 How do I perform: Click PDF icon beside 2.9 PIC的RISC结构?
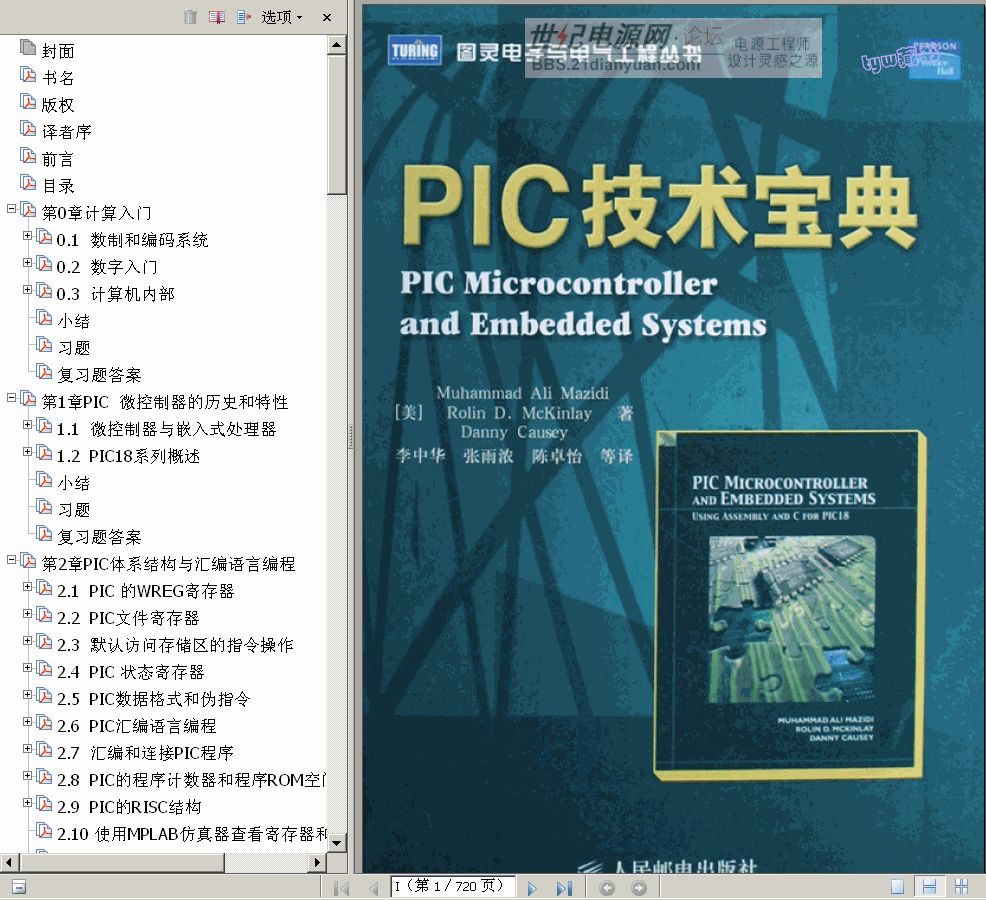(44, 804)
